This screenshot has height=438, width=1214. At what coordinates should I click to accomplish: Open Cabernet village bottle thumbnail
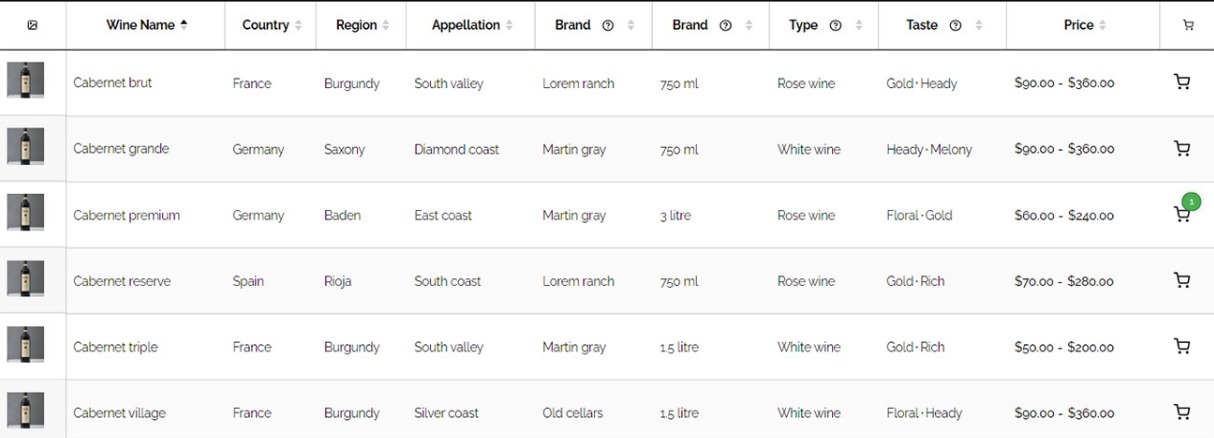(x=25, y=410)
